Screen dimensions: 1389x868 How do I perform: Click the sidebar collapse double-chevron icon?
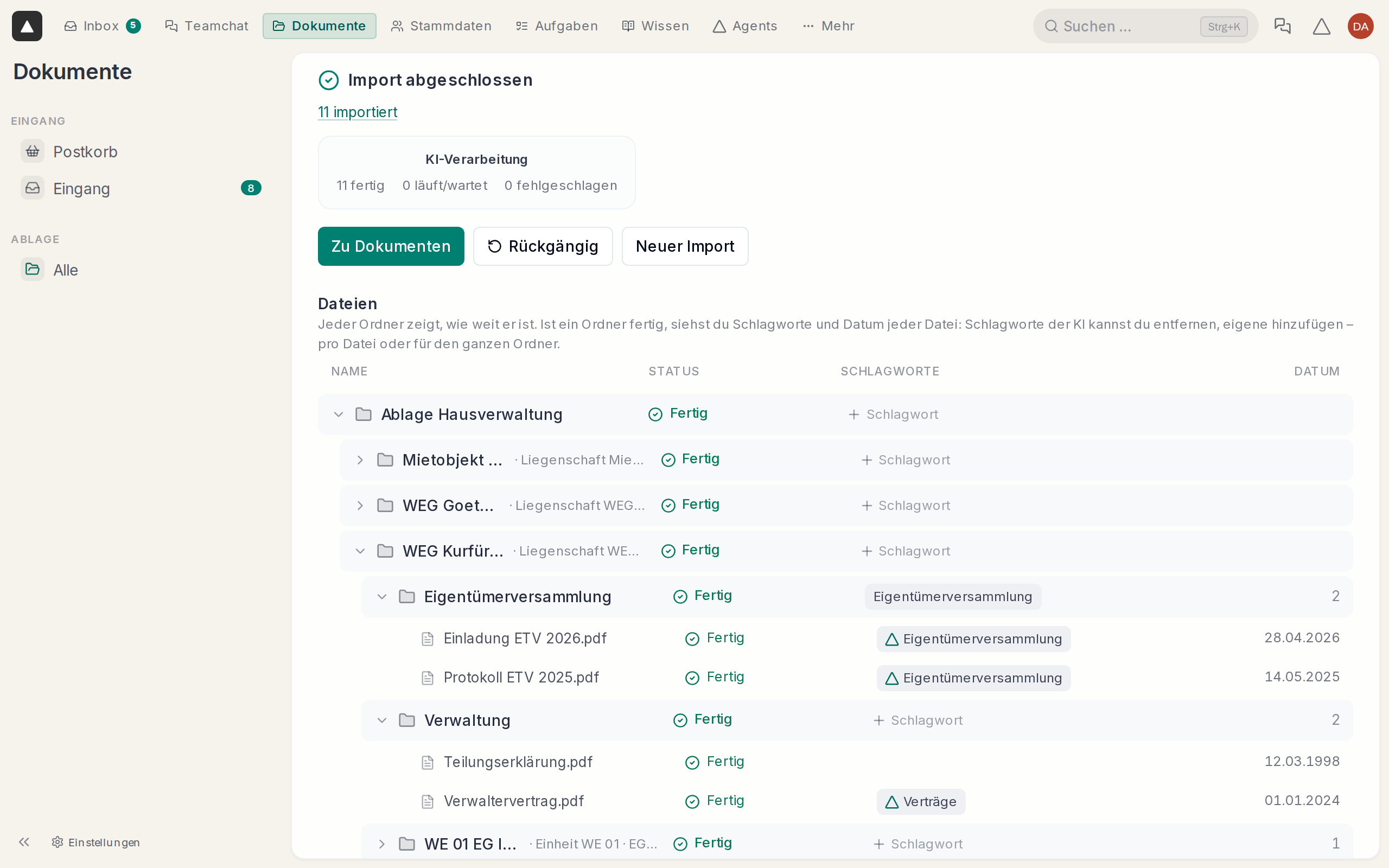(24, 841)
